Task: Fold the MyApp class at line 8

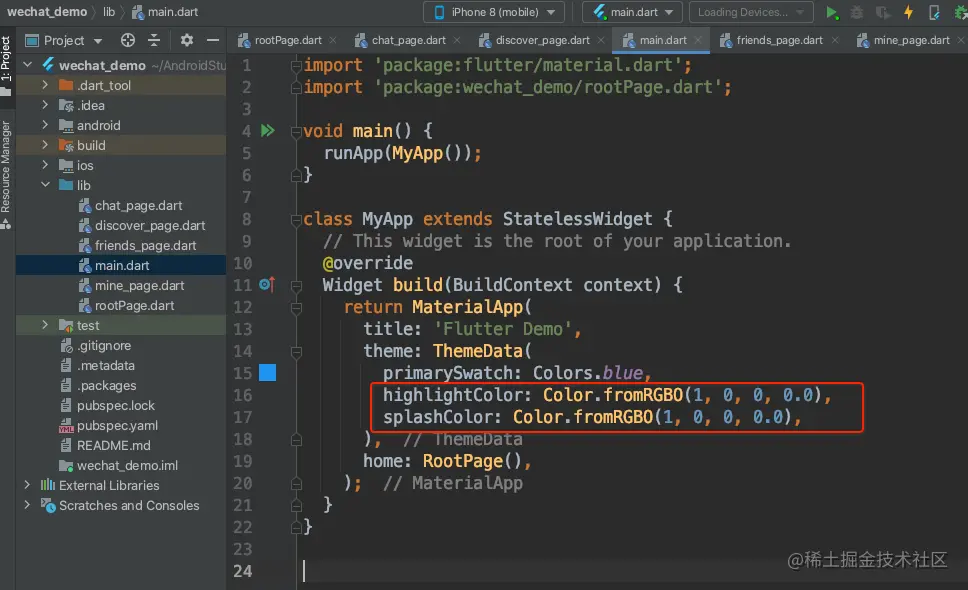Action: [x=296, y=220]
